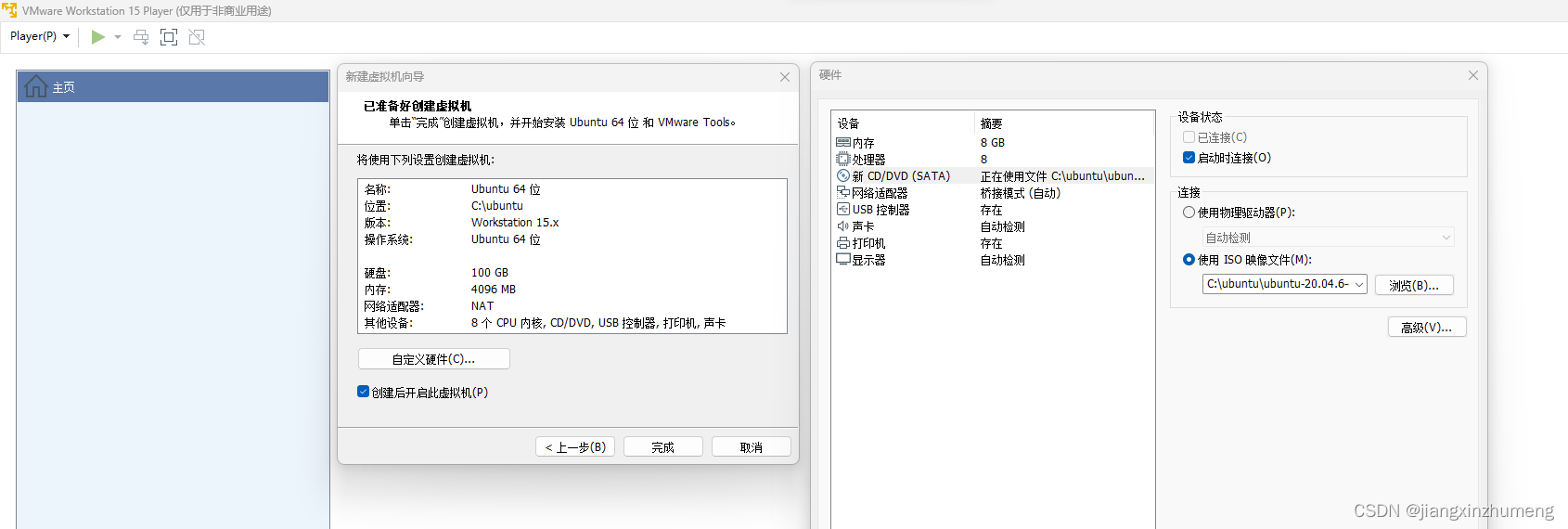The image size is (1568, 529).
Task: Toggle the 已连接(C) checkbox
Action: 1189,137
